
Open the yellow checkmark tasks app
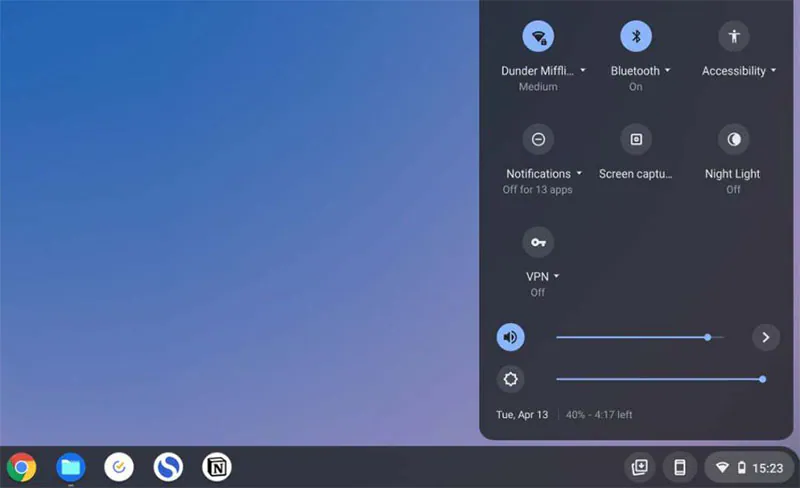coord(119,467)
